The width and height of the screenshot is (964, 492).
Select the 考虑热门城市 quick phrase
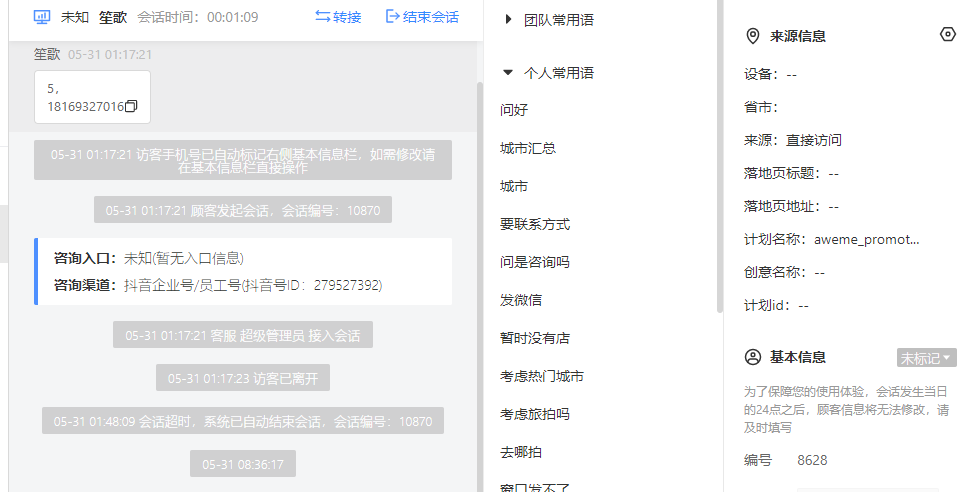[542, 376]
